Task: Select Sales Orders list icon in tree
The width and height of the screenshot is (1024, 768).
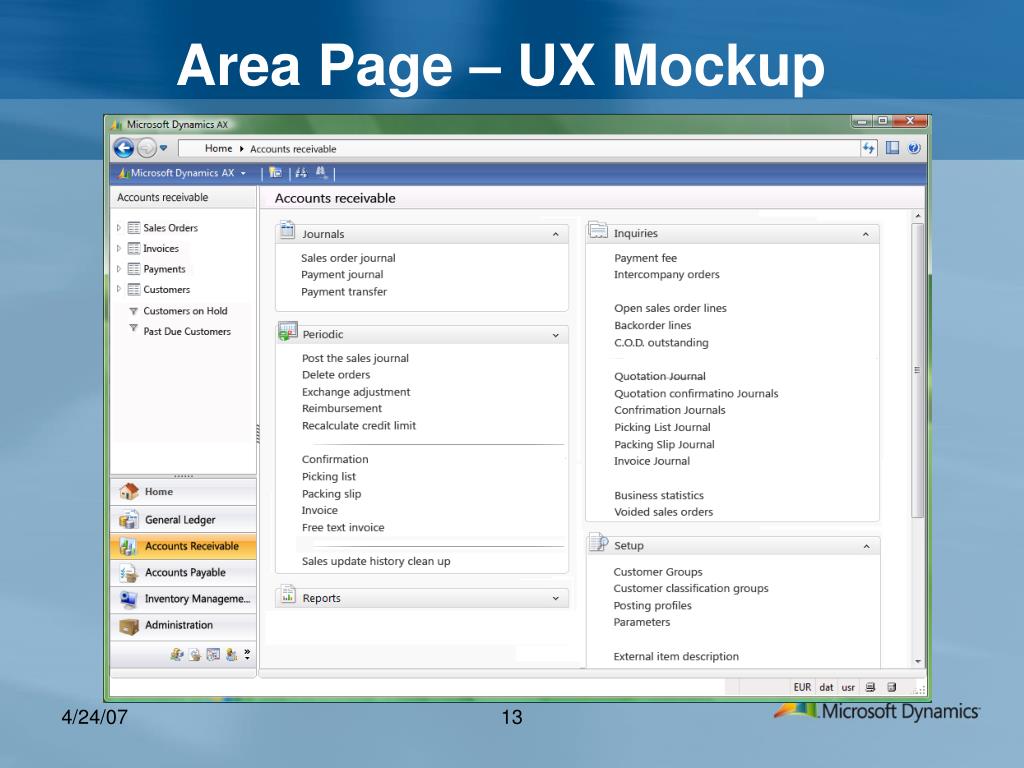Action: 134,228
